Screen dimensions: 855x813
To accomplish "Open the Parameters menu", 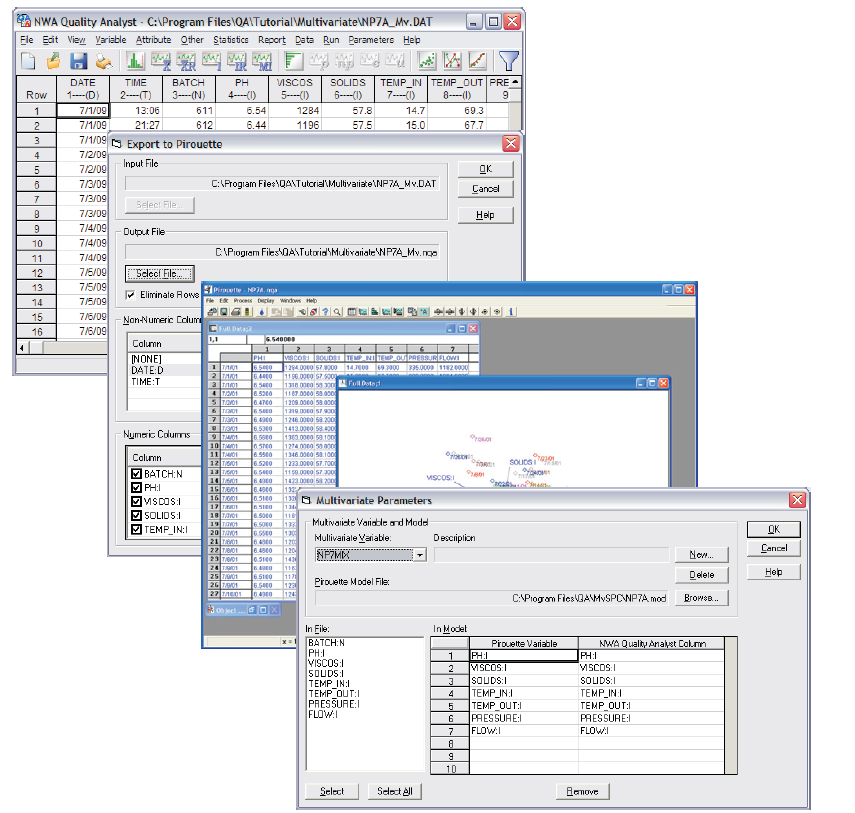I will [371, 40].
